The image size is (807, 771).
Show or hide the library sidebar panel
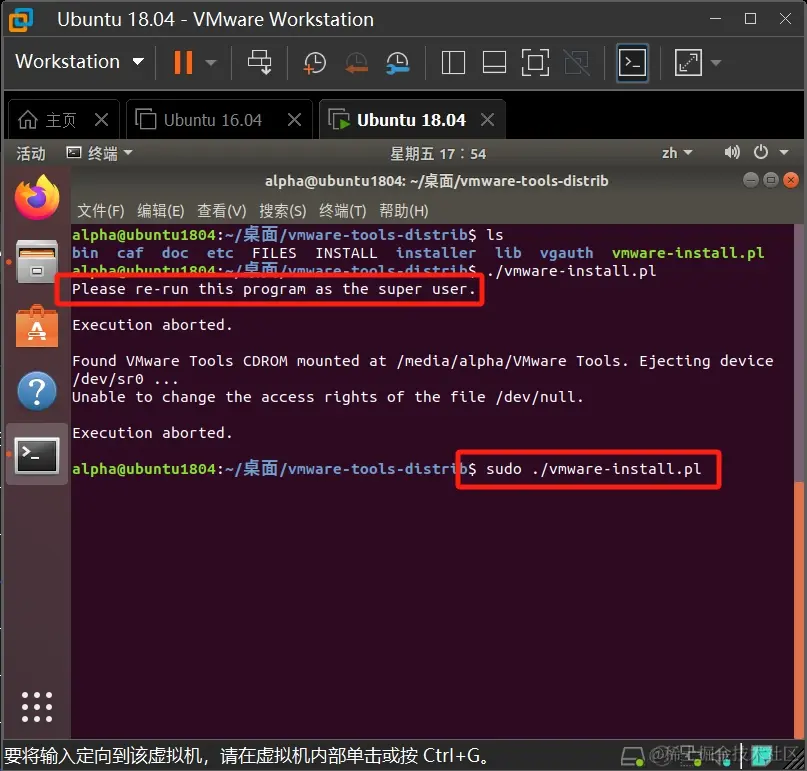click(x=453, y=63)
